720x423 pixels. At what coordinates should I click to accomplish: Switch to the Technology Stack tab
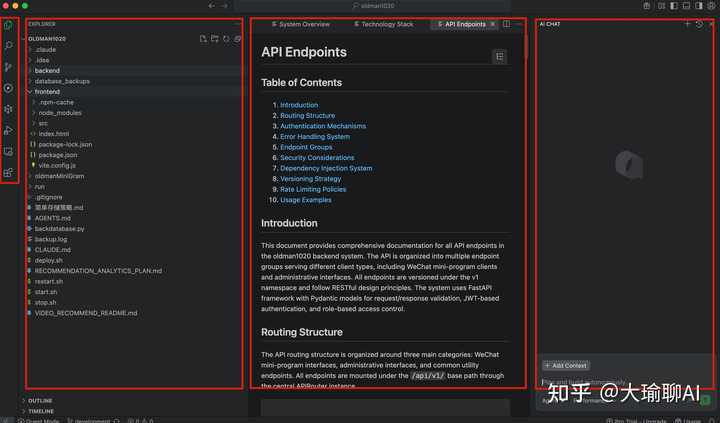(386, 24)
